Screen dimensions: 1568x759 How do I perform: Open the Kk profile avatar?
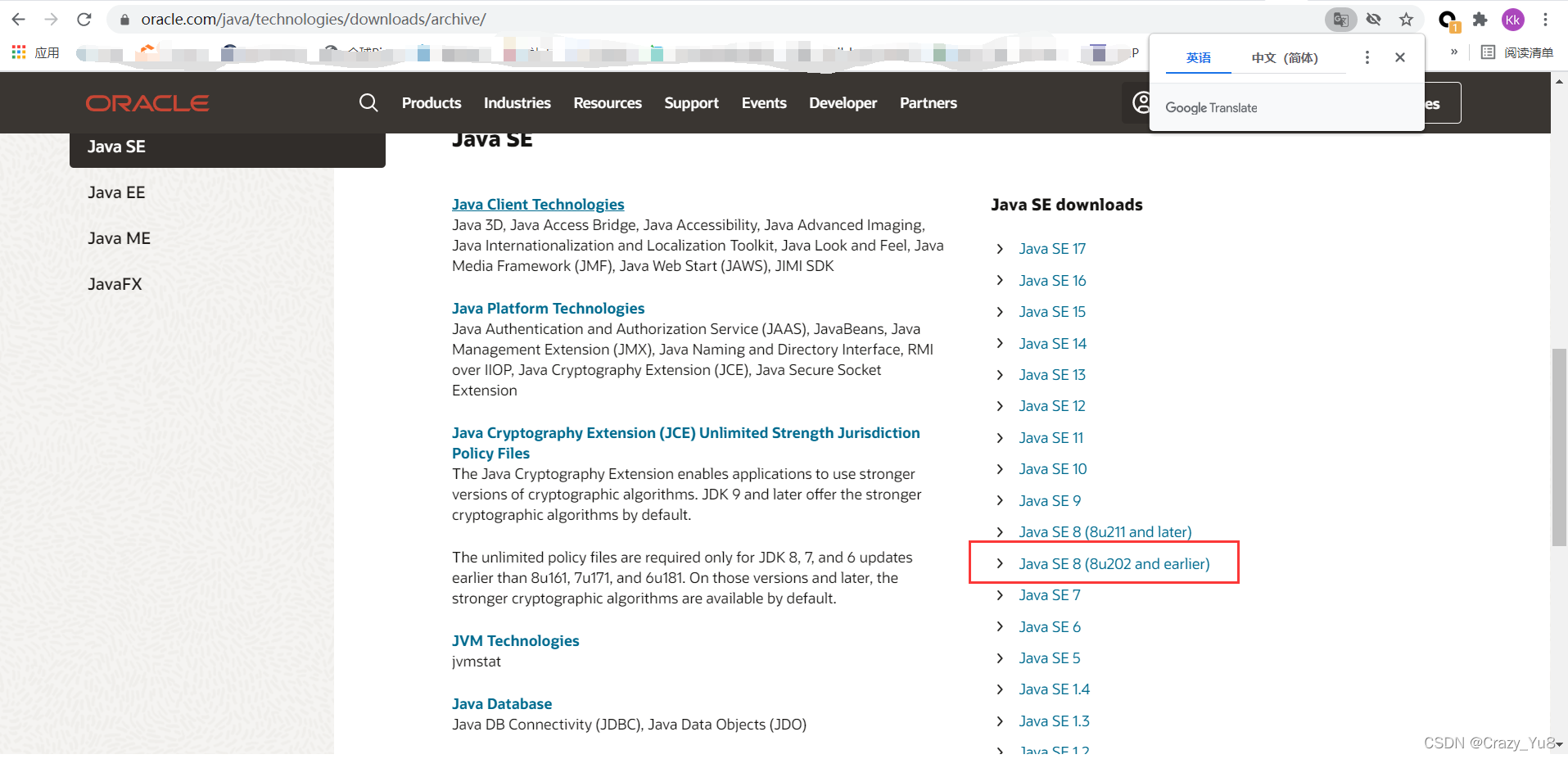[1512, 19]
